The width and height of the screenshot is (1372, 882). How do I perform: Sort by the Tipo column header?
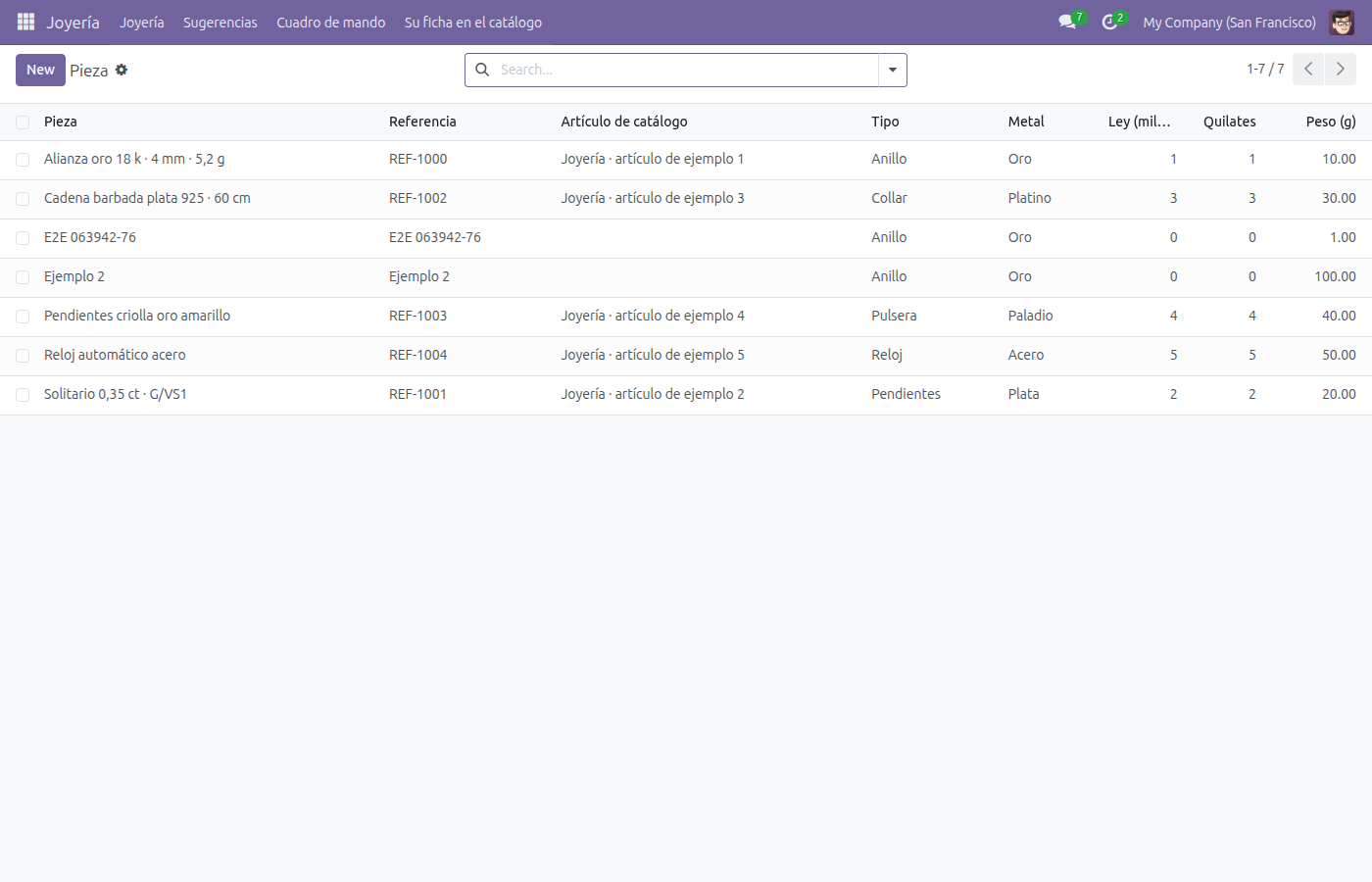[885, 122]
